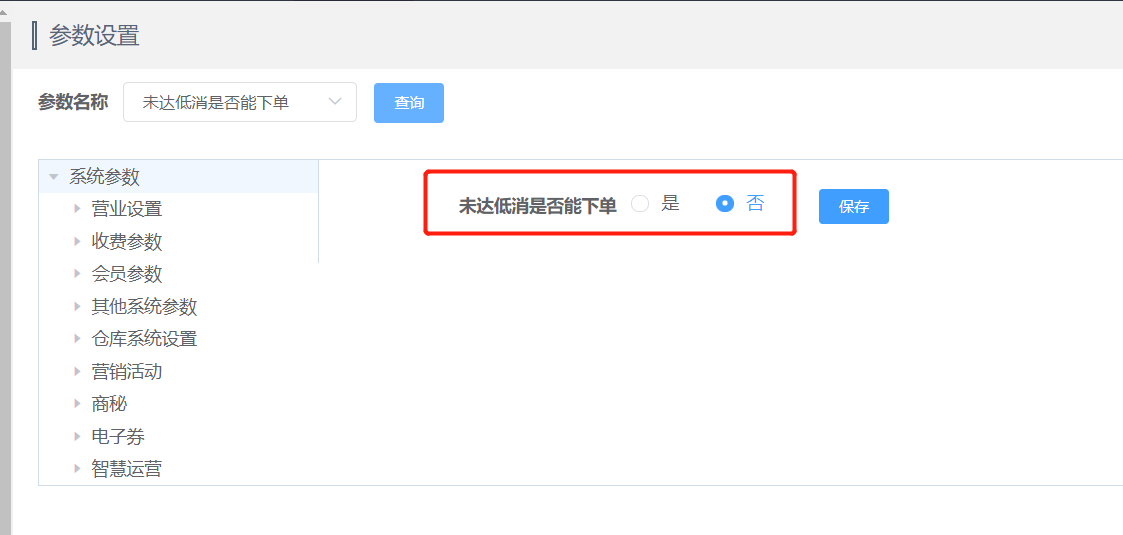1123x535 pixels.
Task: Open the 仓库系统设置 tree item
Action: click(144, 339)
